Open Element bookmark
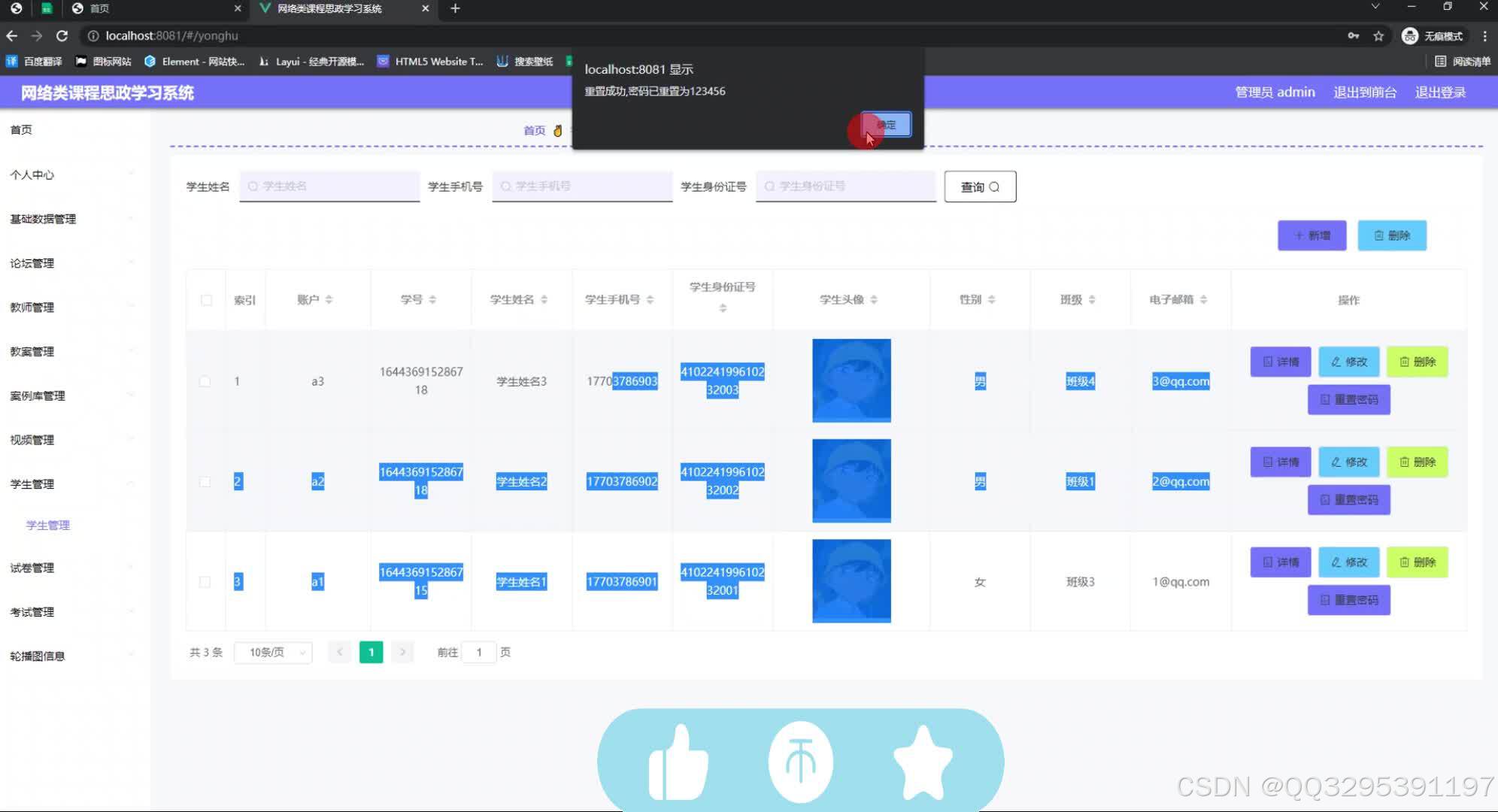Viewport: 1498px width, 812px height. click(x=194, y=62)
